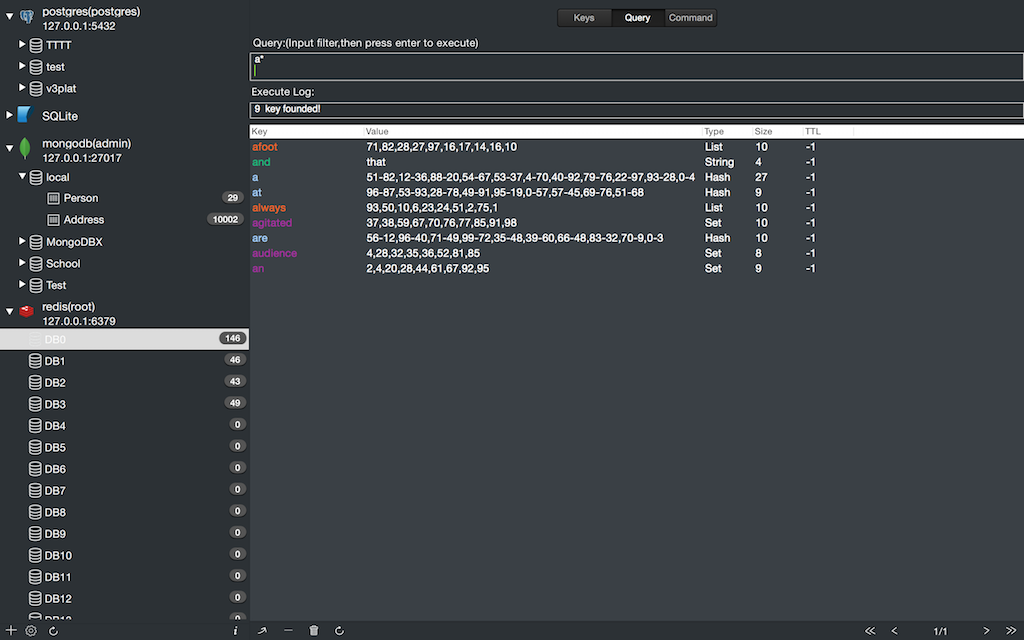Click the Redis root connection icon
This screenshot has height=640, width=1024.
pyautogui.click(x=27, y=312)
